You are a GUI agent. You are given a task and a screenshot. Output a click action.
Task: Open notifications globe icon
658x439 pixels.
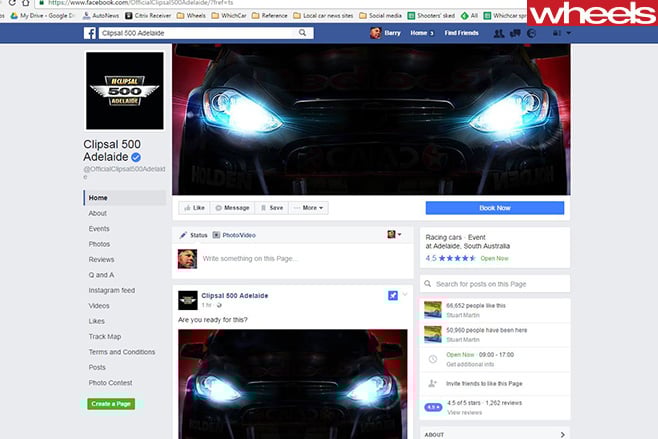(x=531, y=33)
